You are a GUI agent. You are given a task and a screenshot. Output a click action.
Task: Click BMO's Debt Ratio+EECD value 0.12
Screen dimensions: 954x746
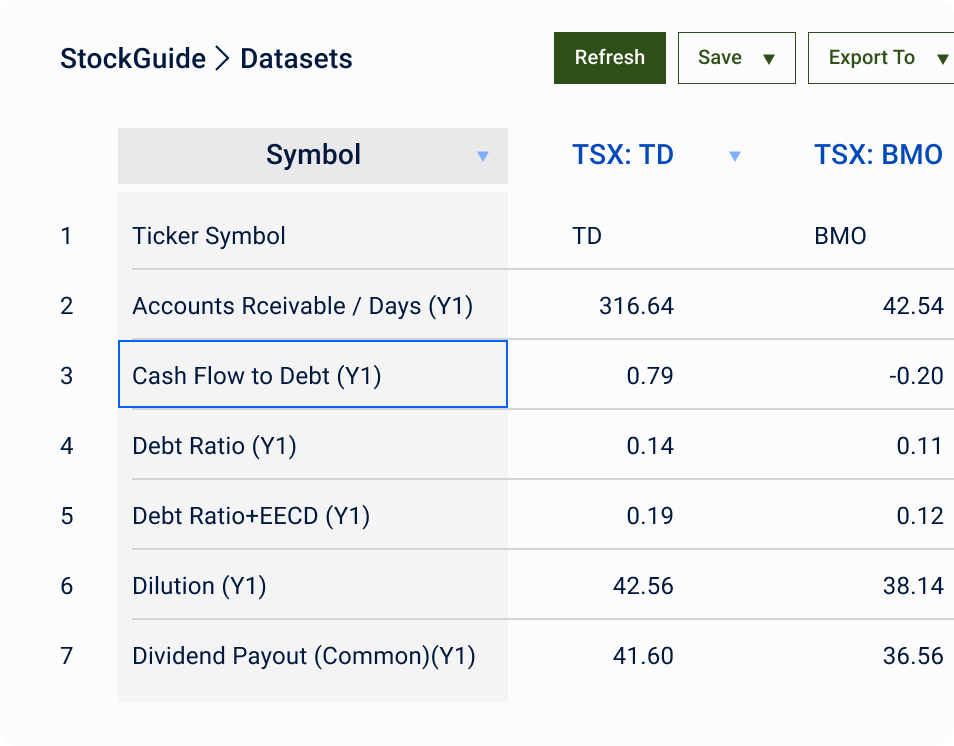(920, 516)
